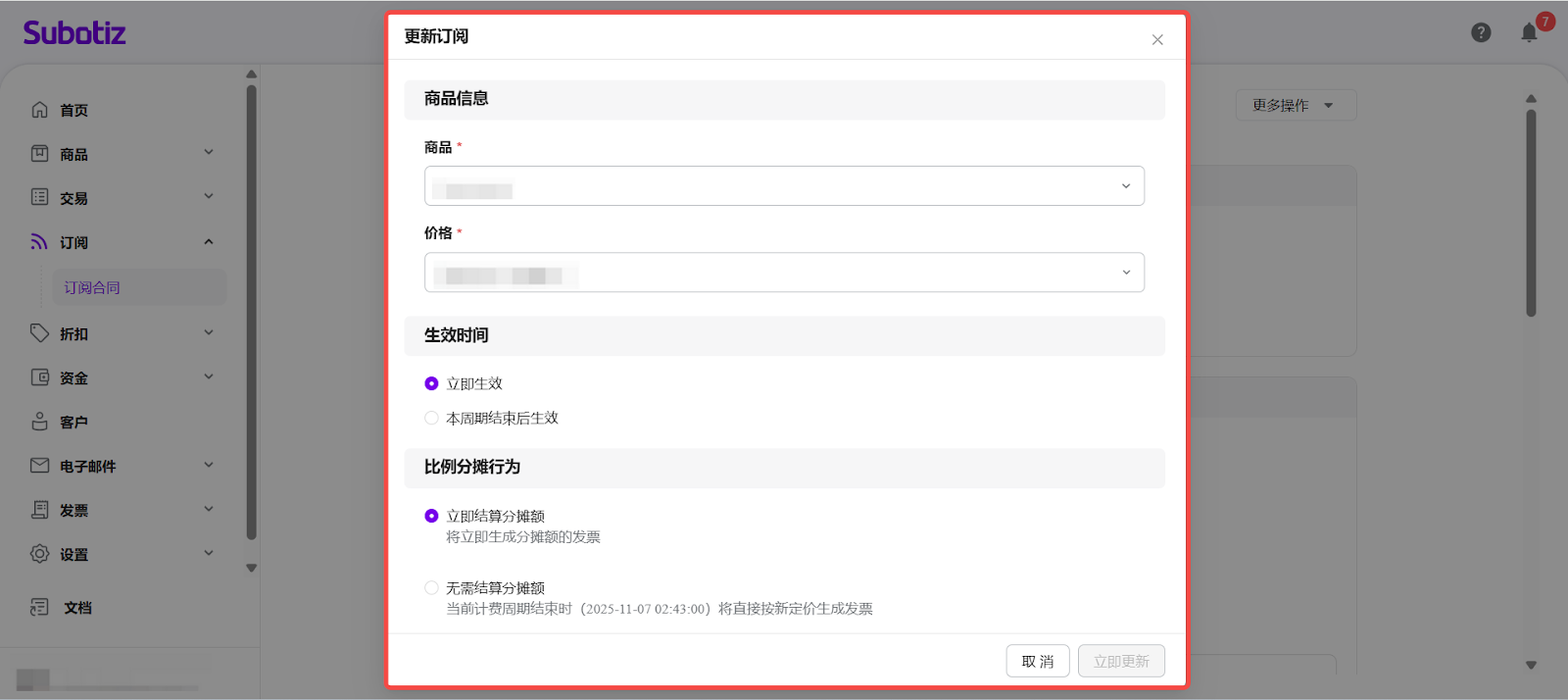Open the 价格 price dropdown
The height and width of the screenshot is (700, 1568).
click(x=784, y=273)
